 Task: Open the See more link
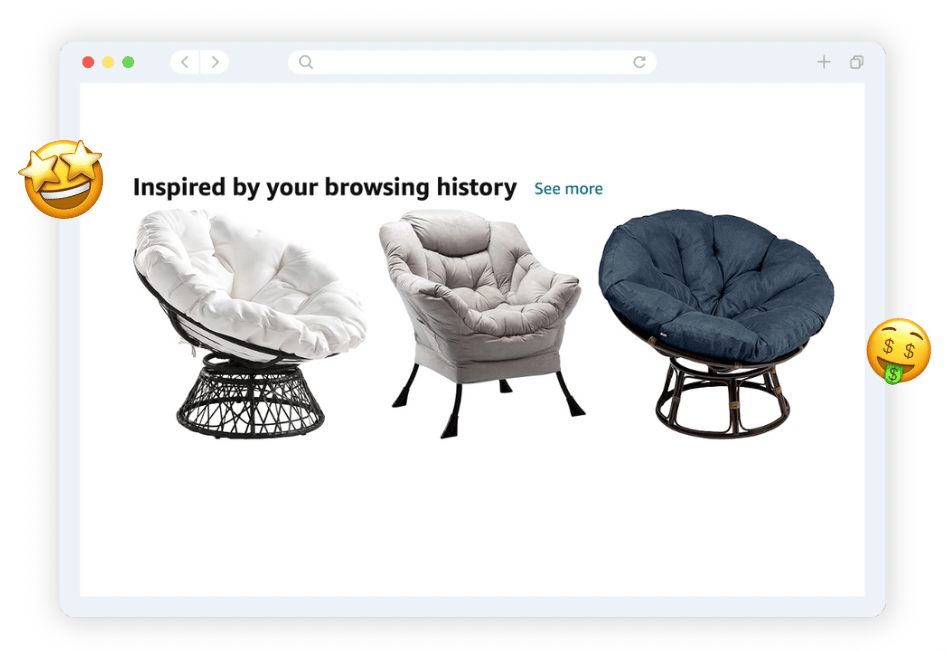coord(568,189)
